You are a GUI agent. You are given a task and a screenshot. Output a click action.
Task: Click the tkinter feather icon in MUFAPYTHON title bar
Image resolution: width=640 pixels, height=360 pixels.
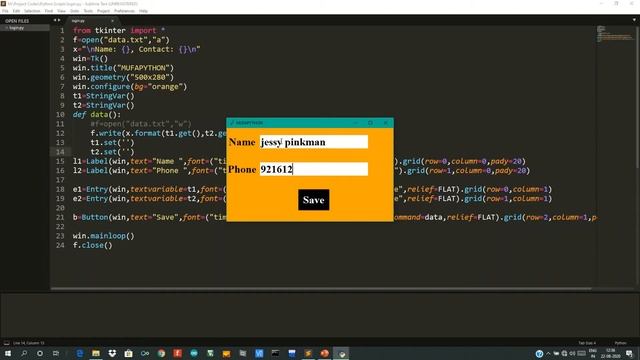[x=231, y=123]
